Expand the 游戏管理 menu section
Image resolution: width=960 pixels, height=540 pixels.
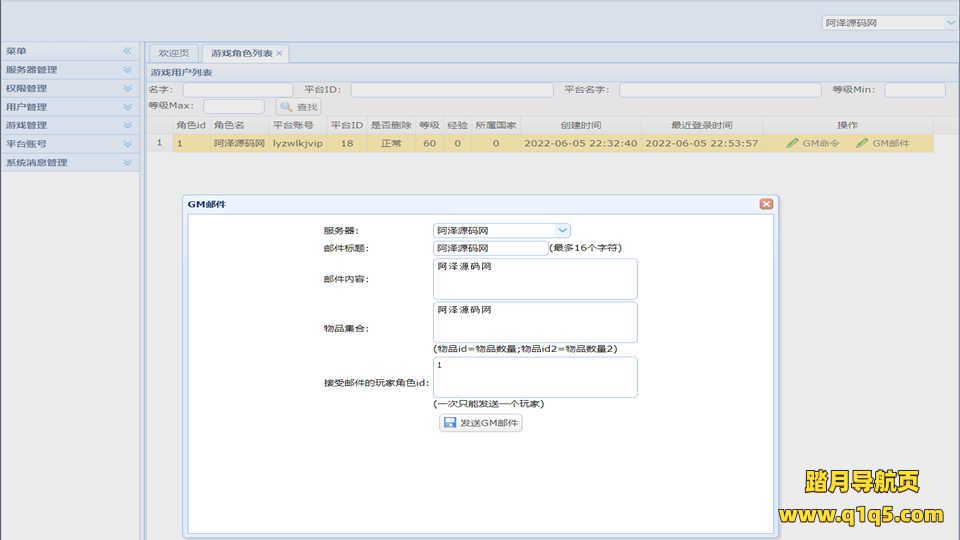tap(127, 125)
